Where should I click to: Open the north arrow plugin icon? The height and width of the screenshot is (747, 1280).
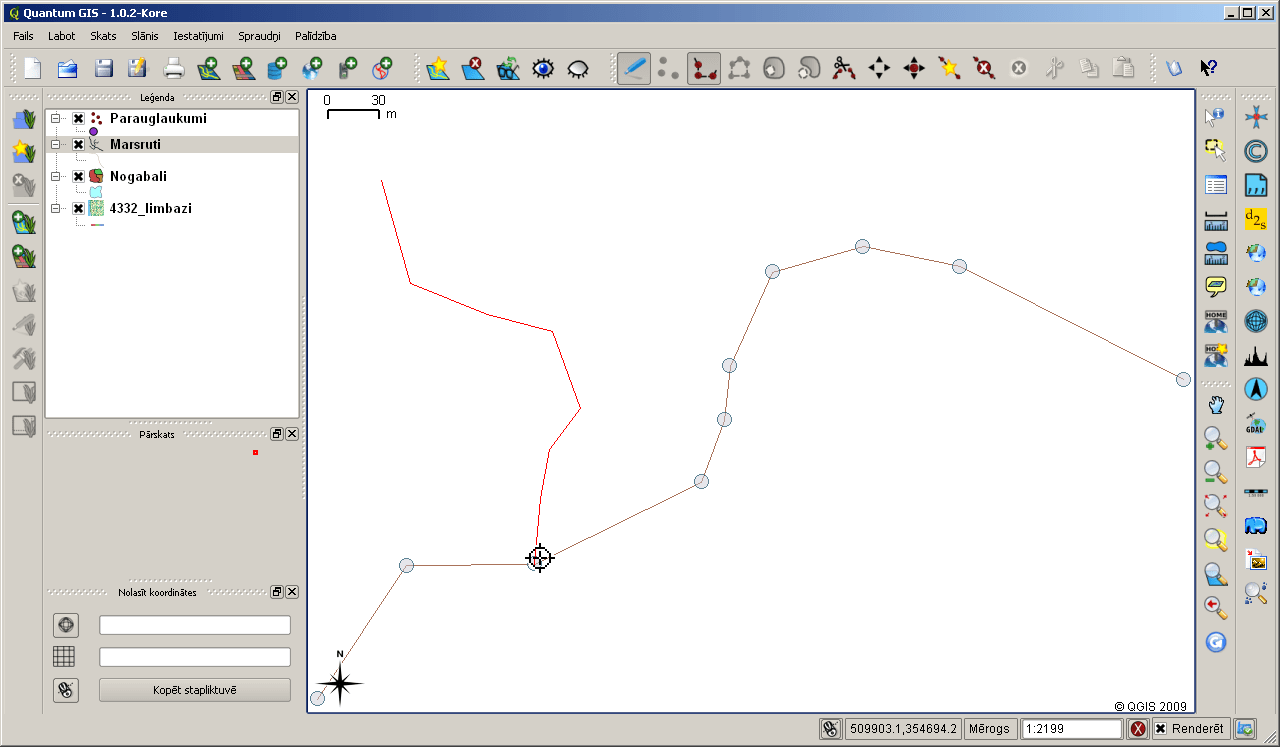(1256, 389)
